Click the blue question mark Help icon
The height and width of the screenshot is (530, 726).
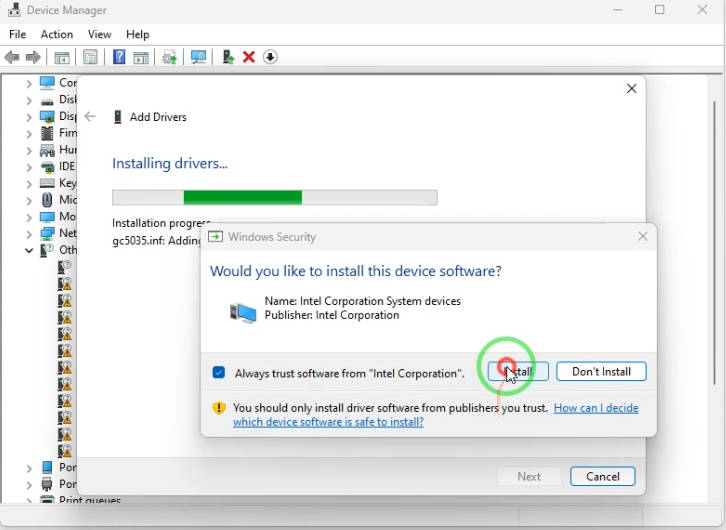point(119,57)
